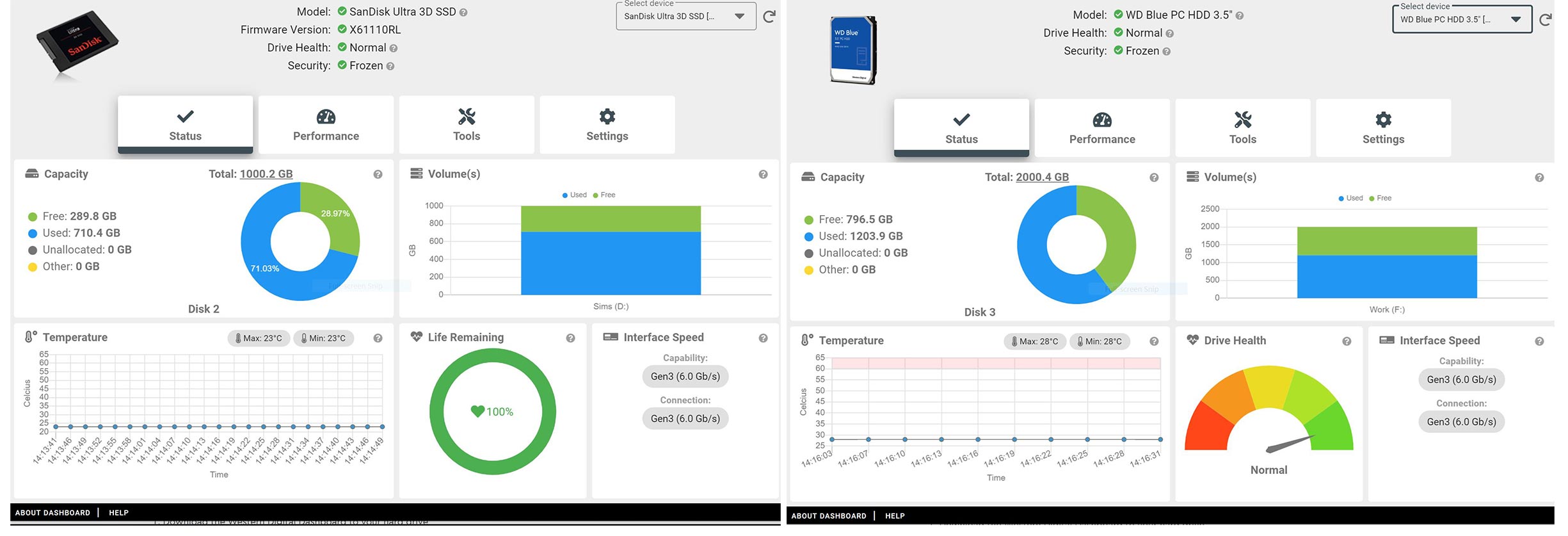Click the 'Used: 1203.9 GB' legend entry
Image resolution: width=1568 pixels, height=536 pixels.
(854, 236)
